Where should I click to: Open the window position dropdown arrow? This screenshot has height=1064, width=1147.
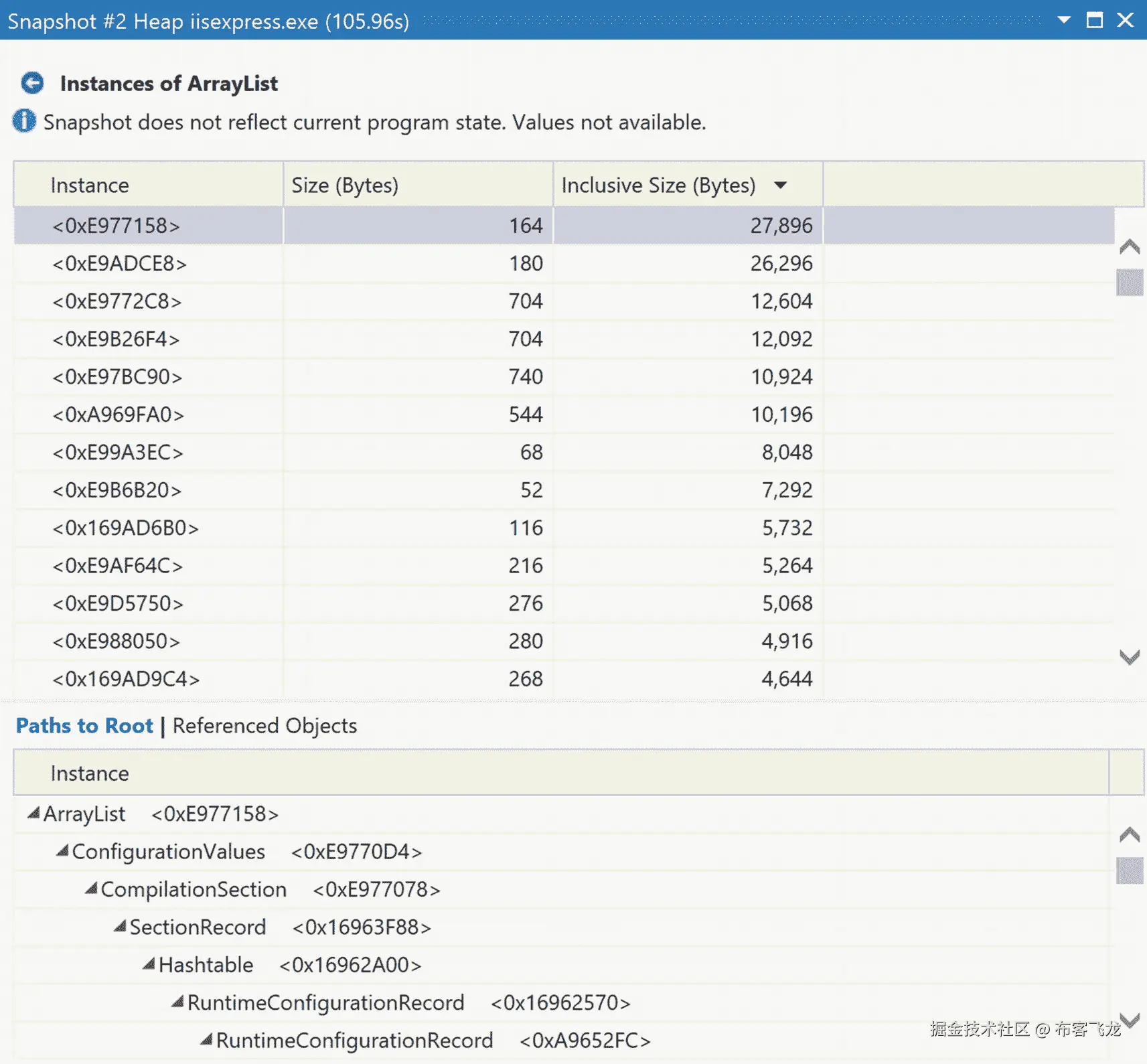click(1063, 20)
